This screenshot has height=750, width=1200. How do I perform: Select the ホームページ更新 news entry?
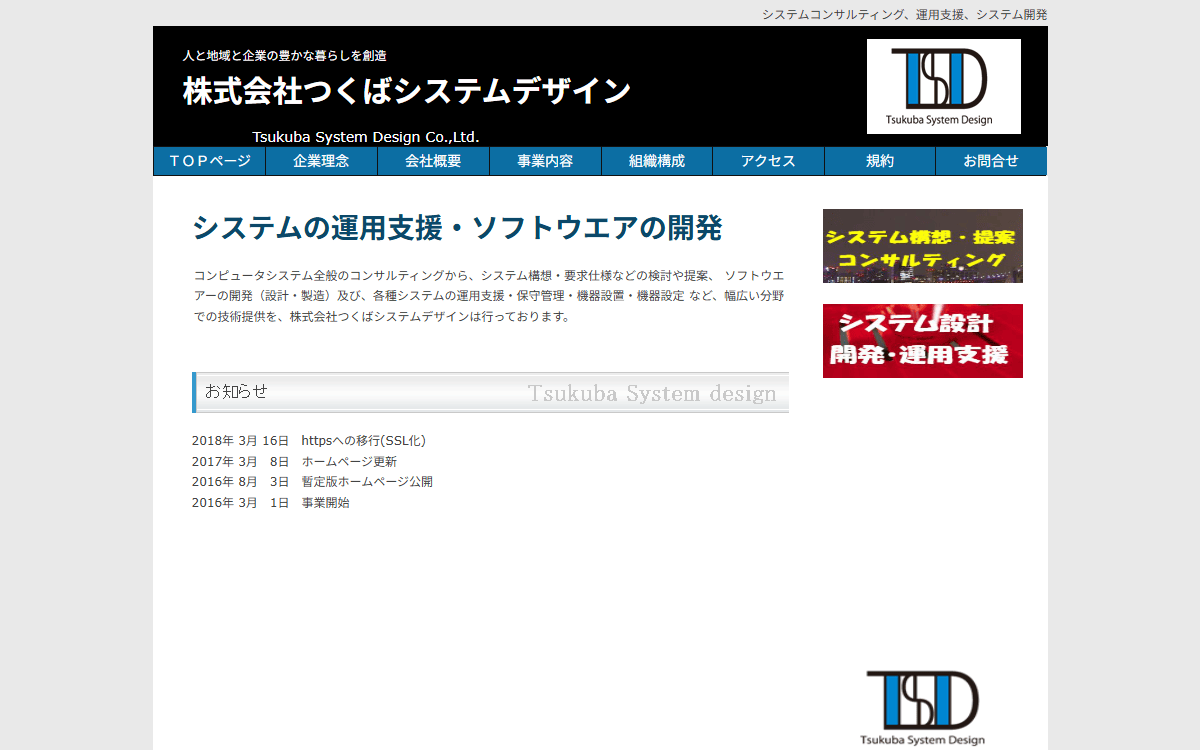click(x=349, y=461)
